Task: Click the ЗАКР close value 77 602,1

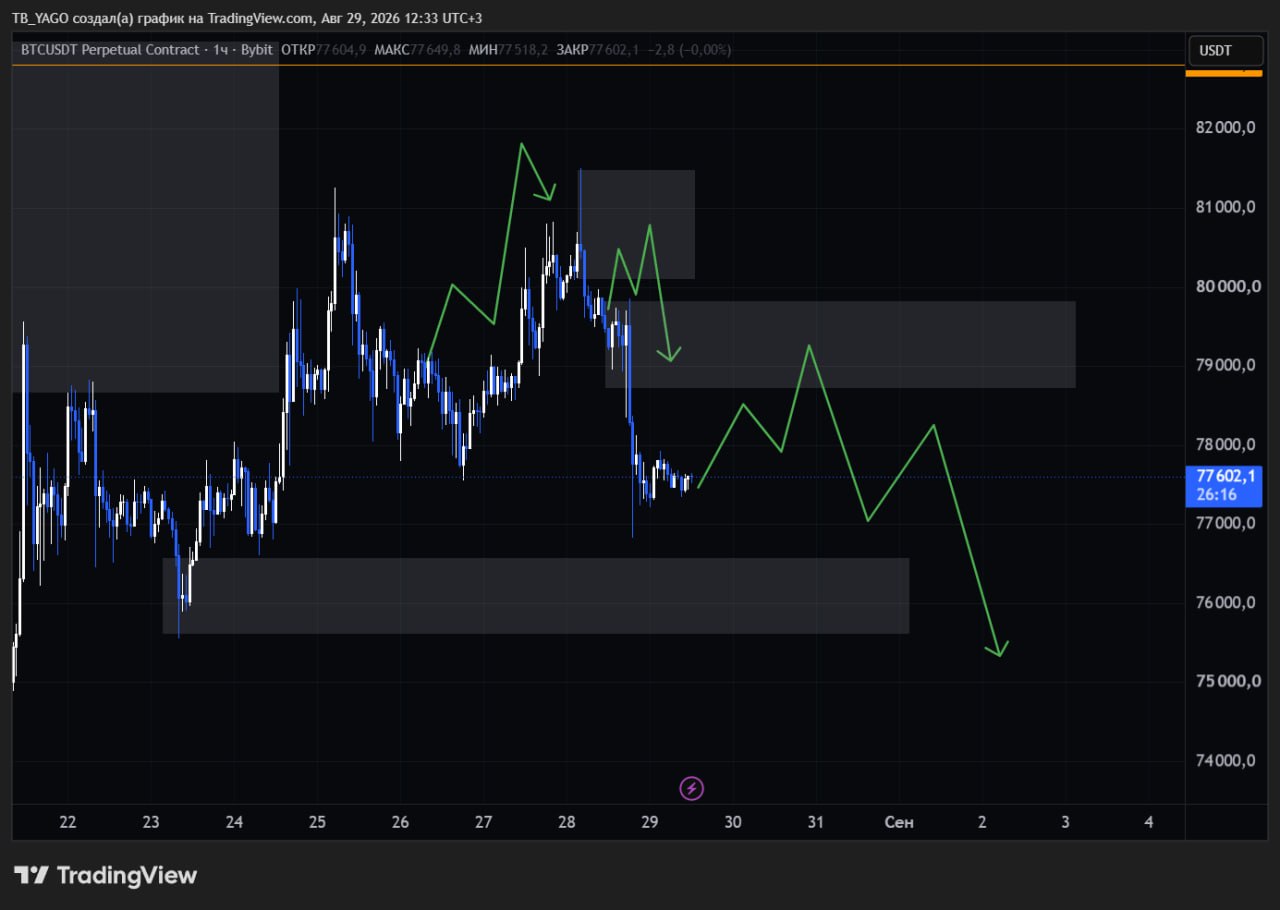Action: tap(616, 49)
